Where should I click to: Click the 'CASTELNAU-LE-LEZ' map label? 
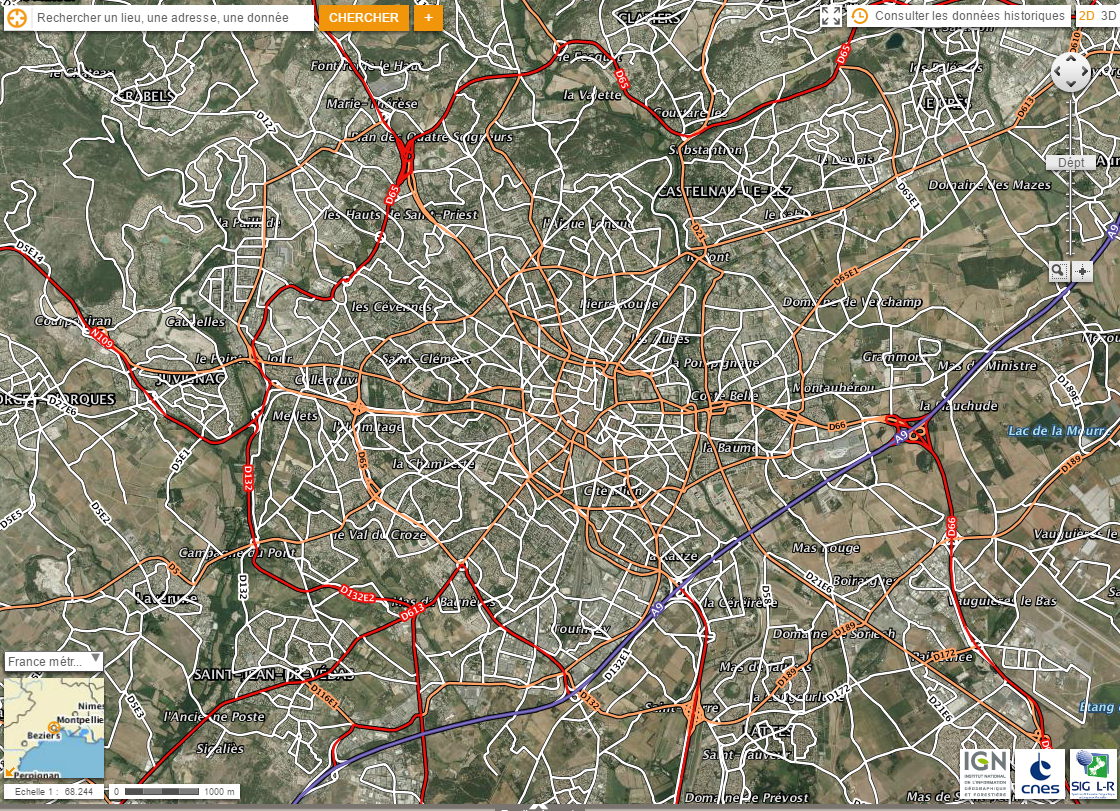coord(724,191)
